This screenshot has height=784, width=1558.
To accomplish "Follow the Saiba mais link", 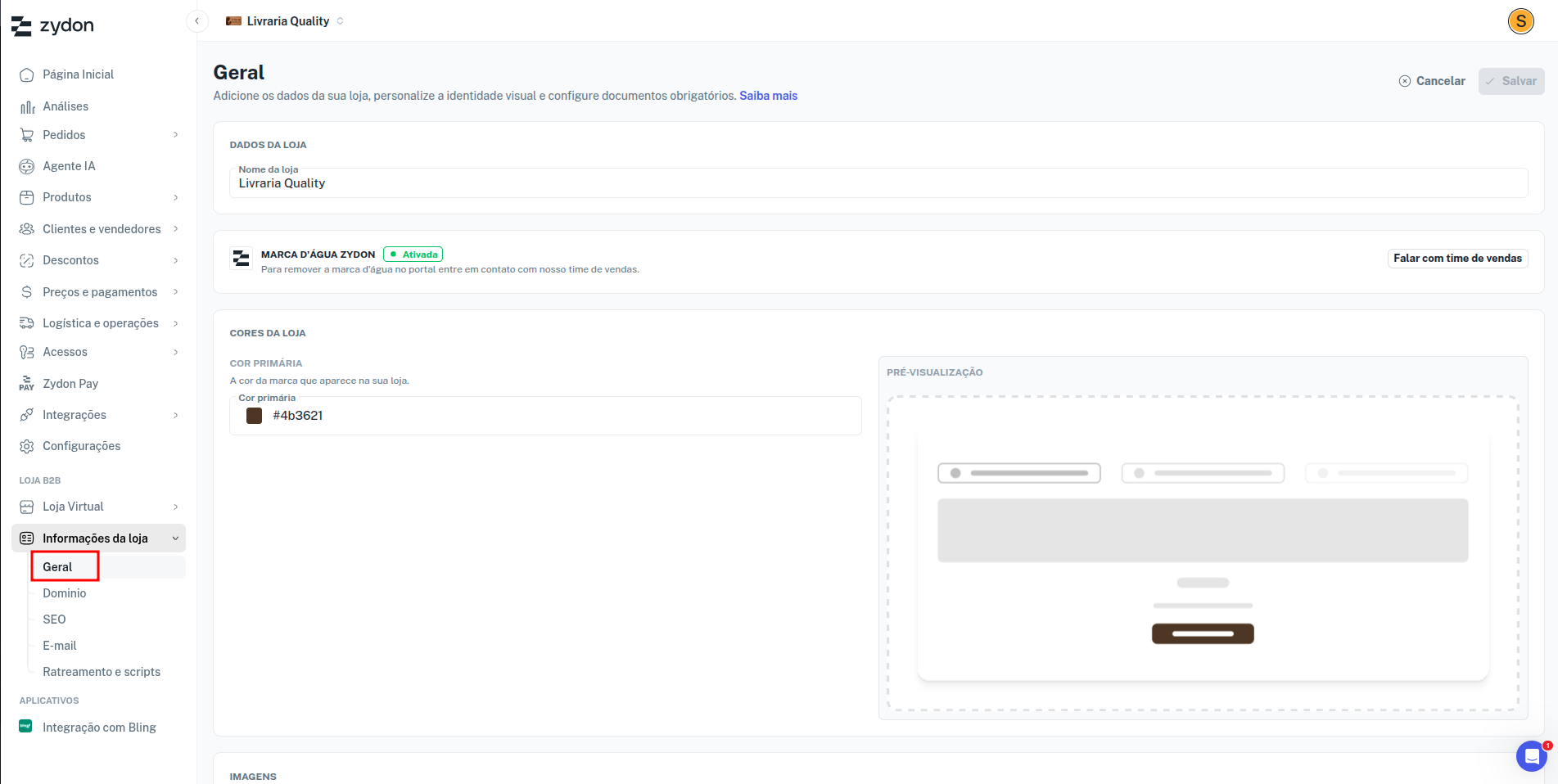I will tap(768, 96).
